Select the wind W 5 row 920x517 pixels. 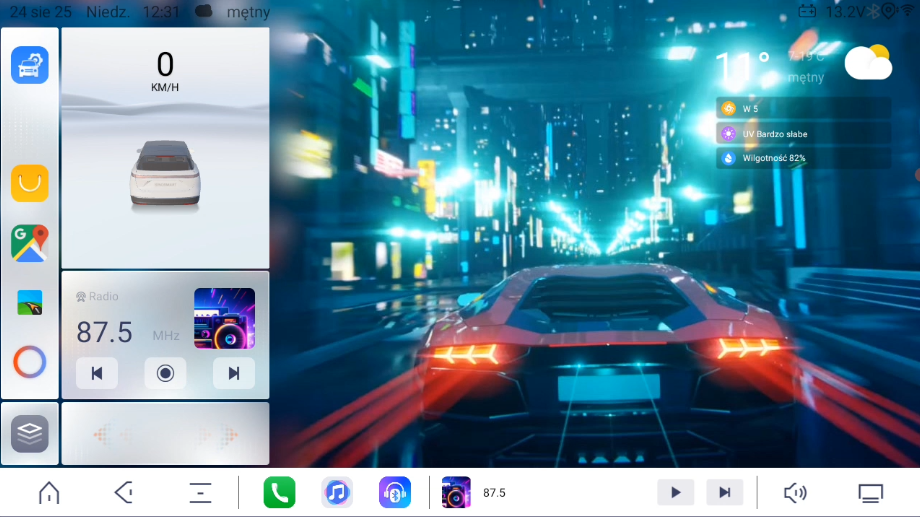[803, 109]
